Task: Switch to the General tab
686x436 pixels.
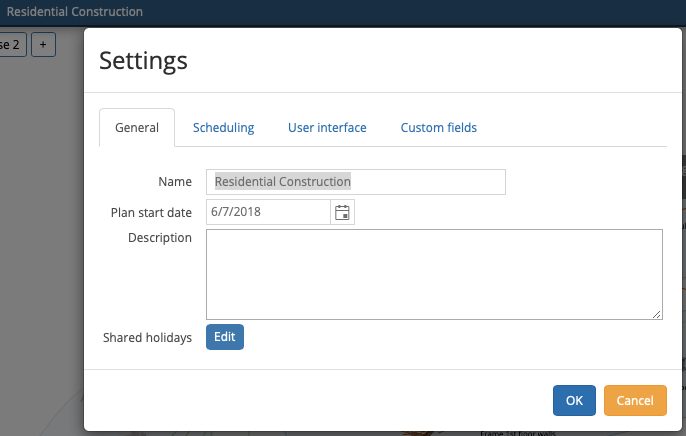Action: [x=137, y=128]
